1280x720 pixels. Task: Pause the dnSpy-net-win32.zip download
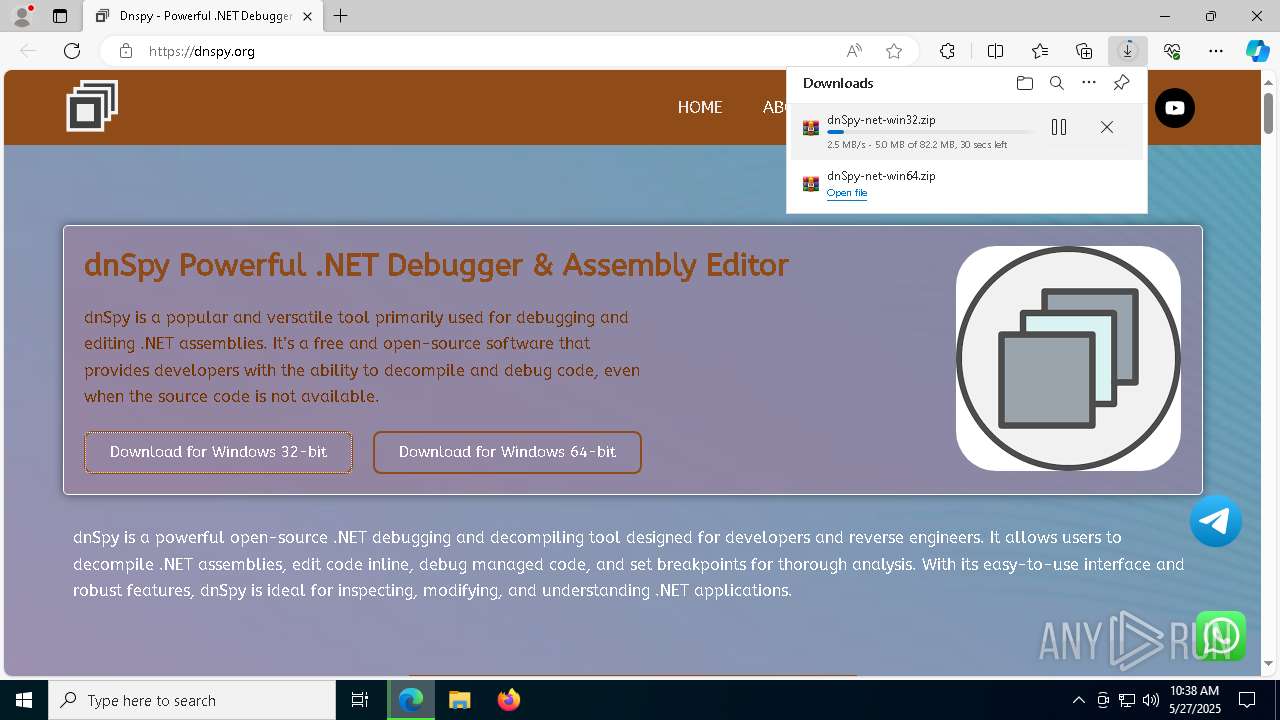[1059, 127]
